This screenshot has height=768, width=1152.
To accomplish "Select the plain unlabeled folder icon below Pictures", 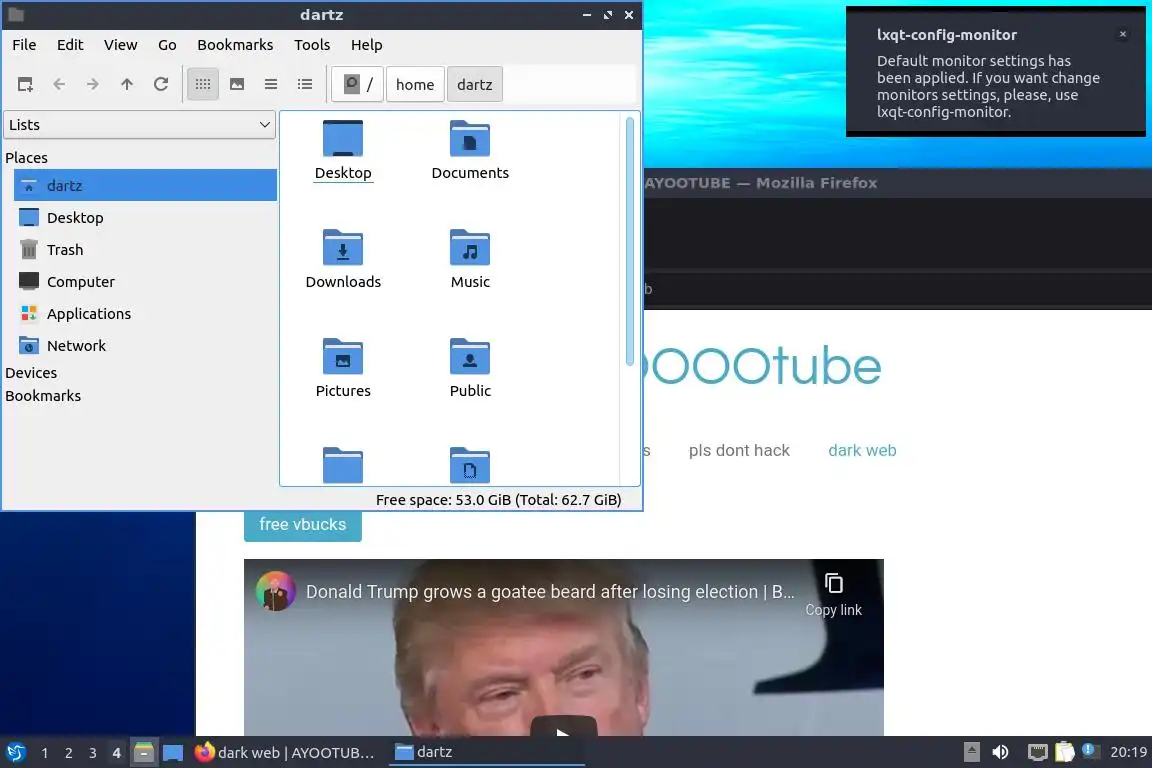I will click(343, 464).
